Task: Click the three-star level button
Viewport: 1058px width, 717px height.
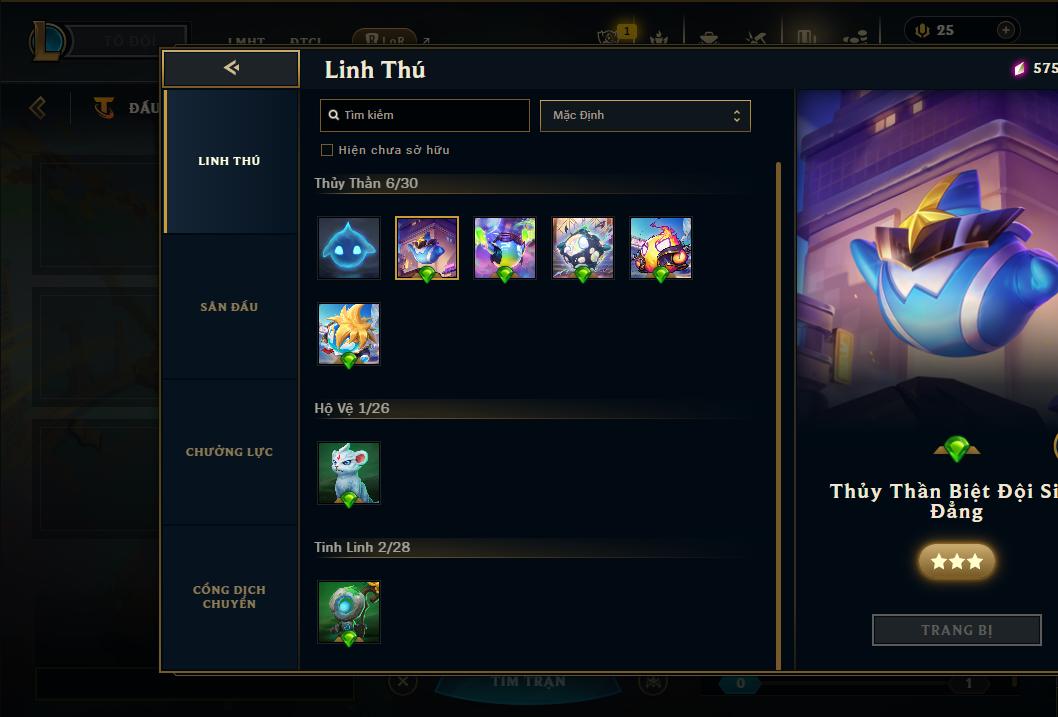Action: 956,561
